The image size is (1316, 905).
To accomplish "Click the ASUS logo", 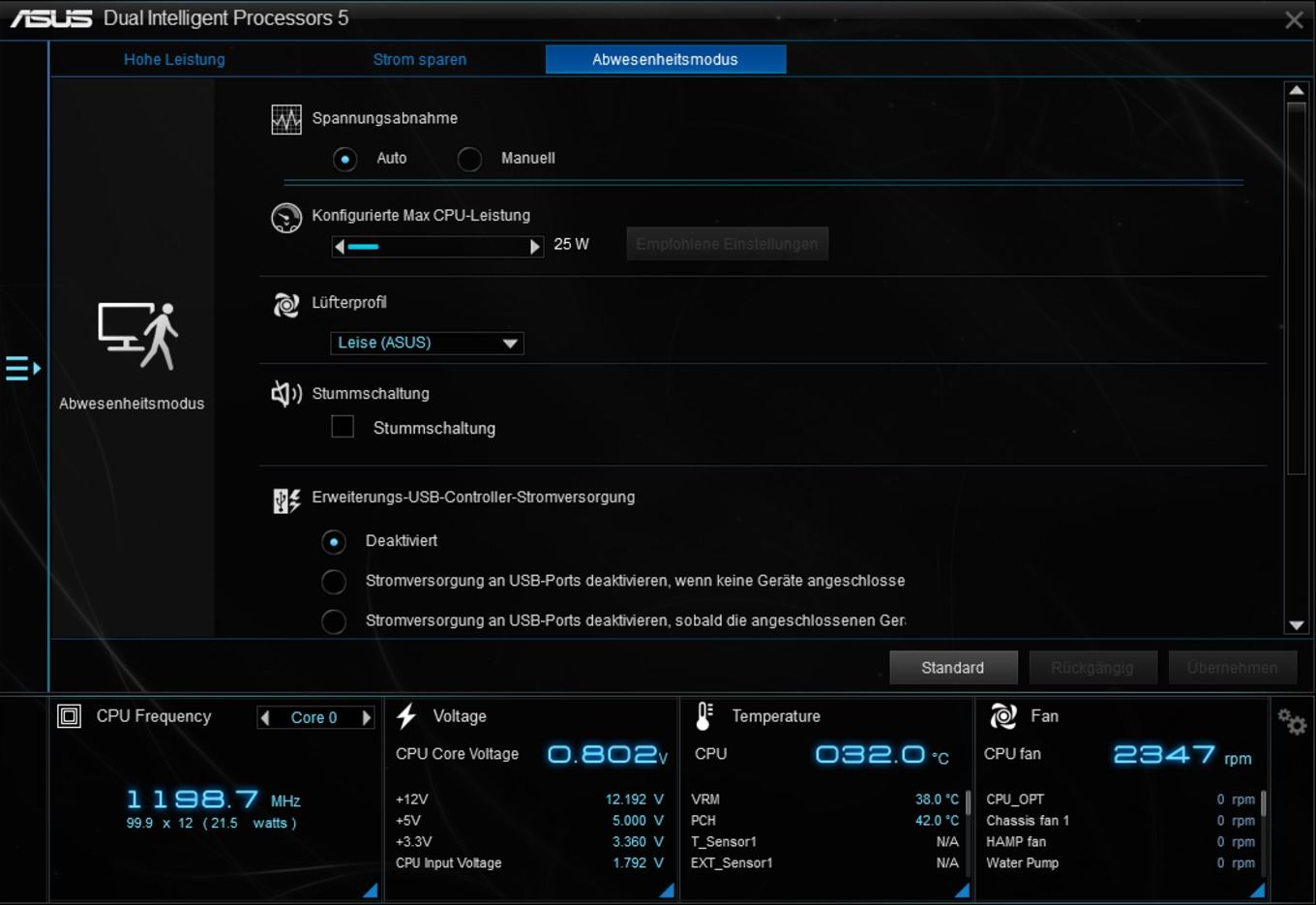I will (51, 18).
